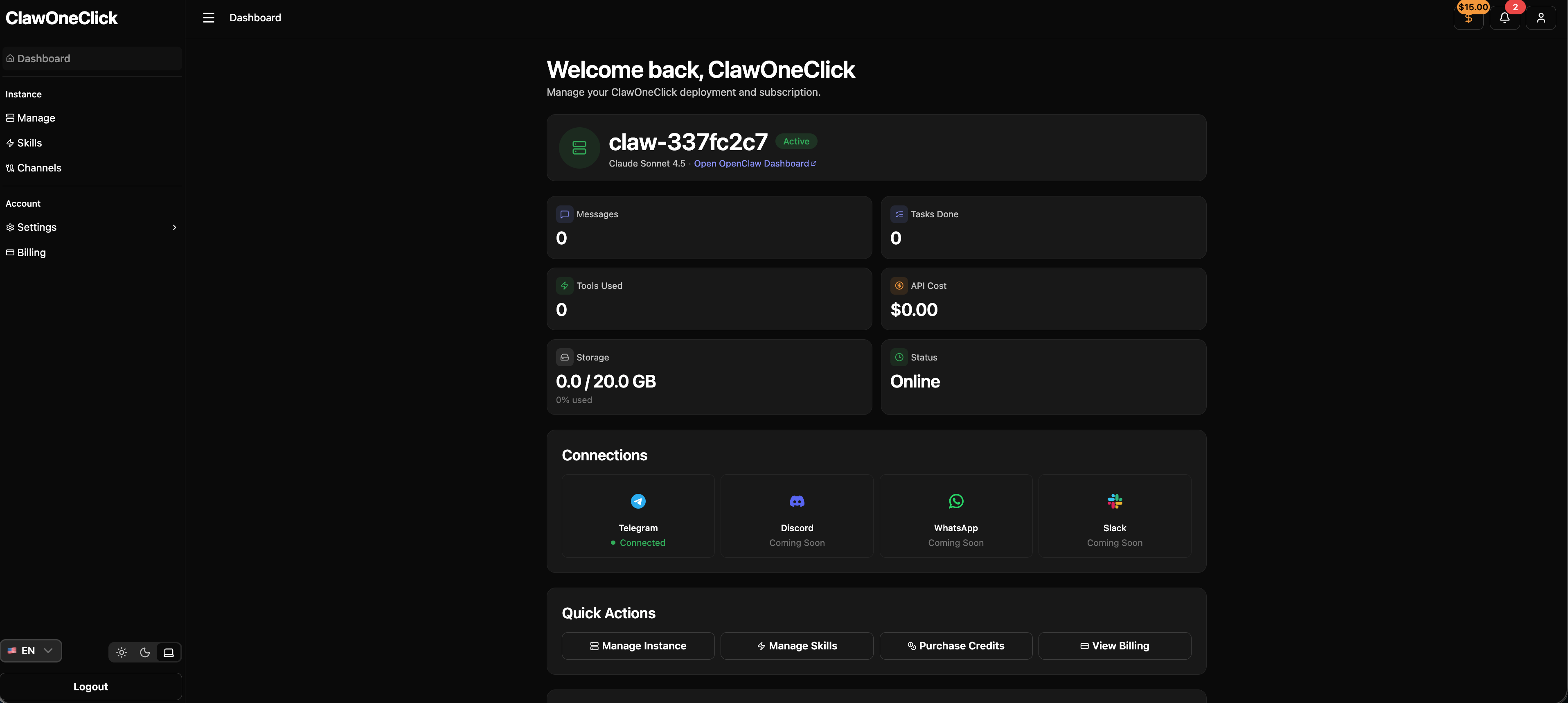Switch to light theme with sun toggle
This screenshot has height=703, width=1568.
[121, 652]
